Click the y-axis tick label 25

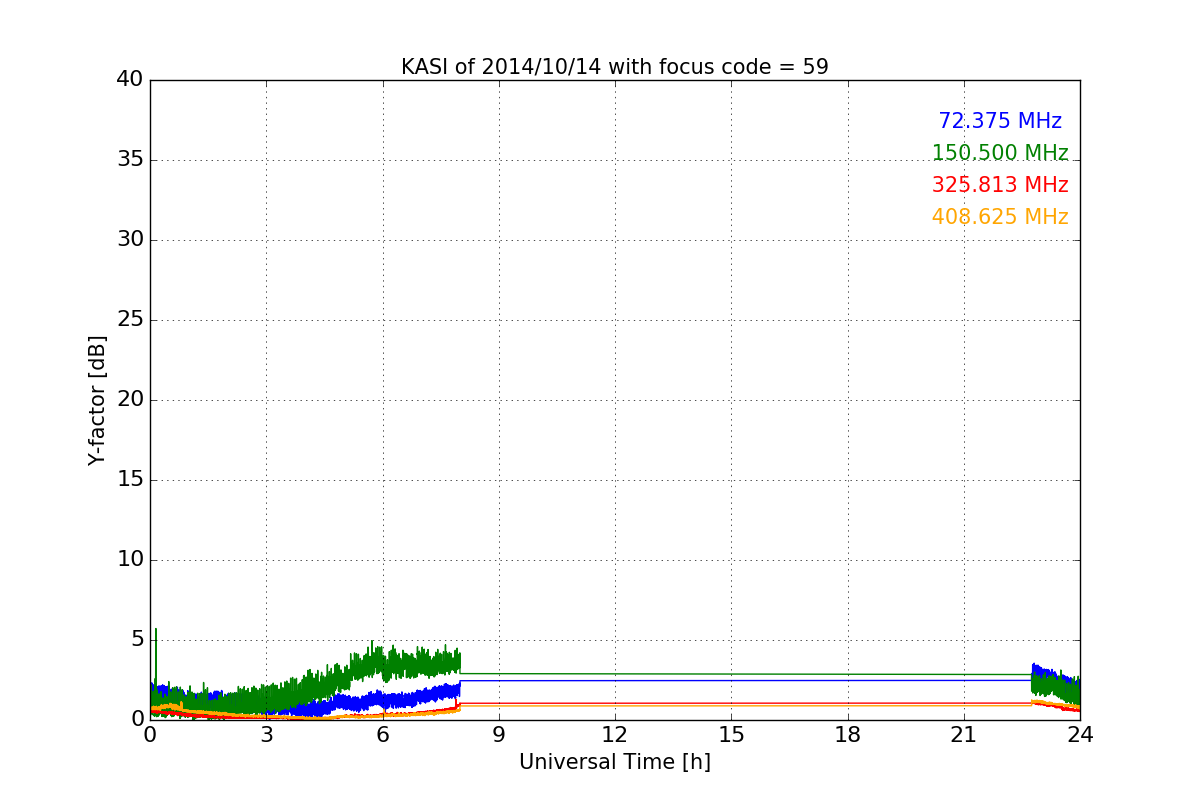tap(130, 320)
